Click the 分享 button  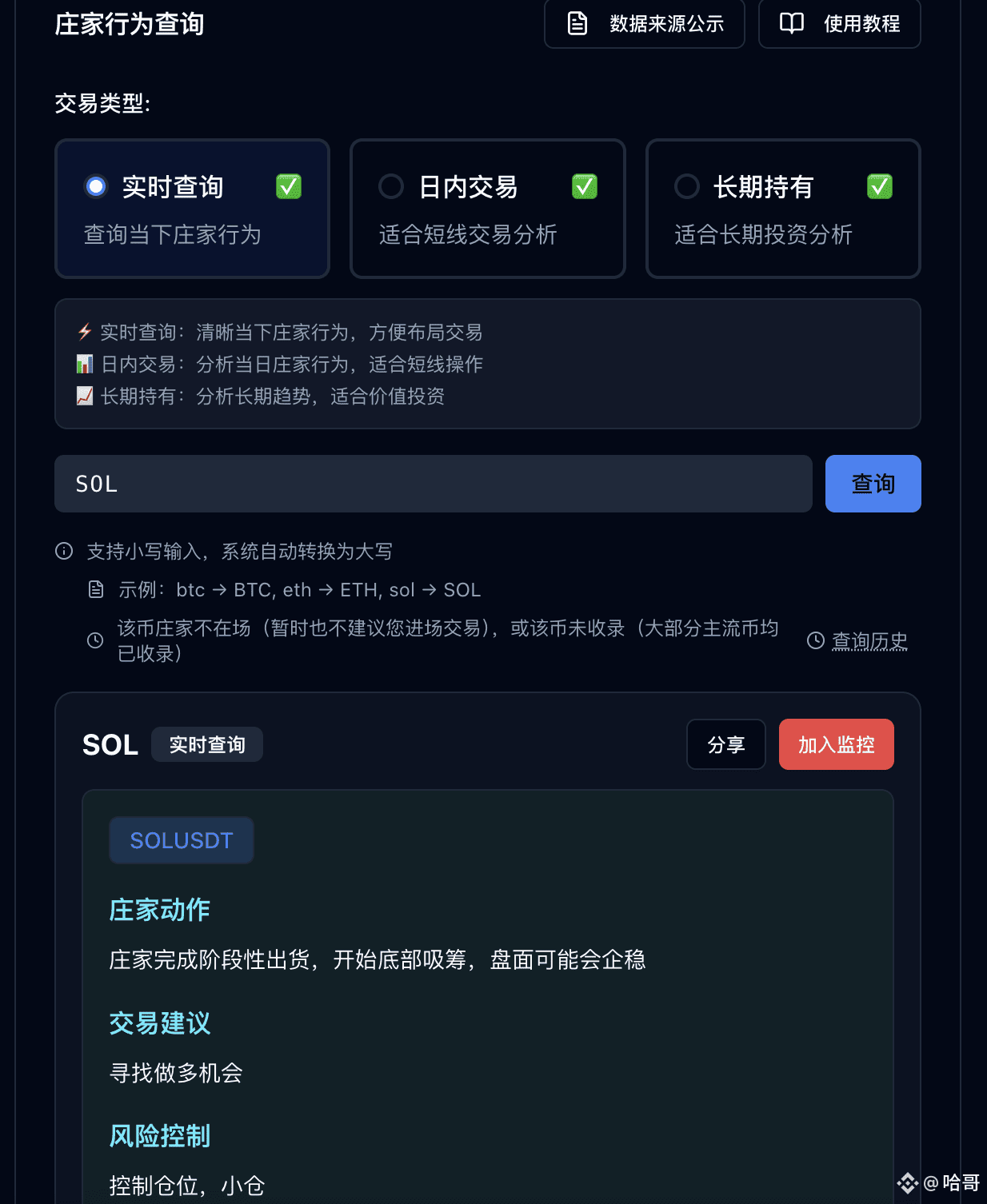point(726,744)
